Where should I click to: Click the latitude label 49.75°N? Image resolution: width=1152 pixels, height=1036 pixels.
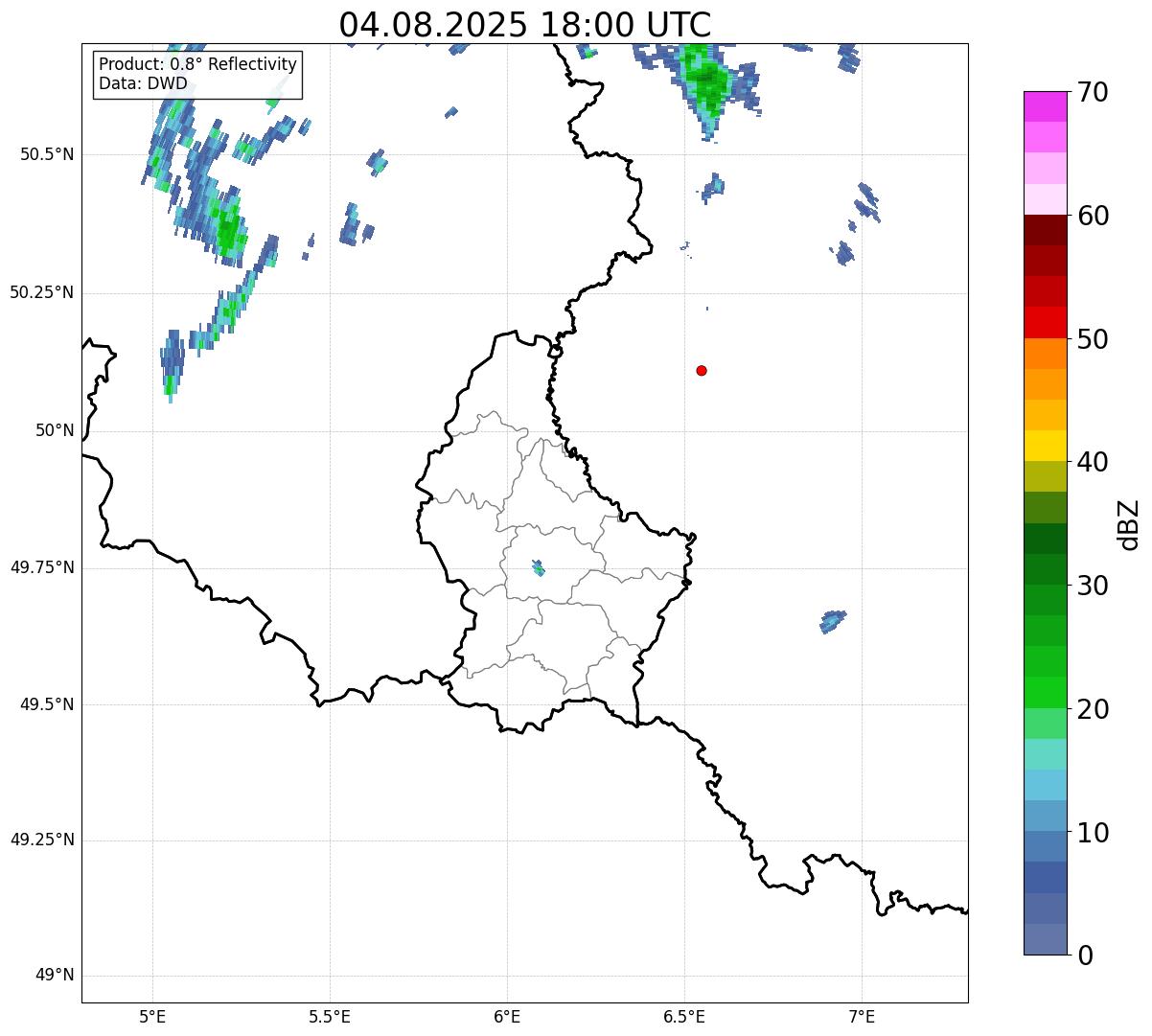41,567
